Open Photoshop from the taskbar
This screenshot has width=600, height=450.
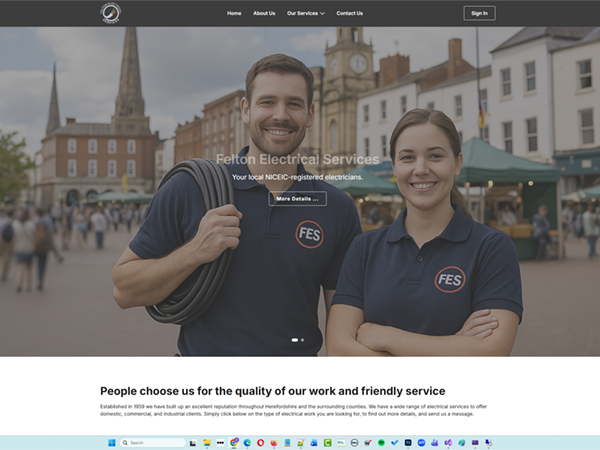pos(408,443)
